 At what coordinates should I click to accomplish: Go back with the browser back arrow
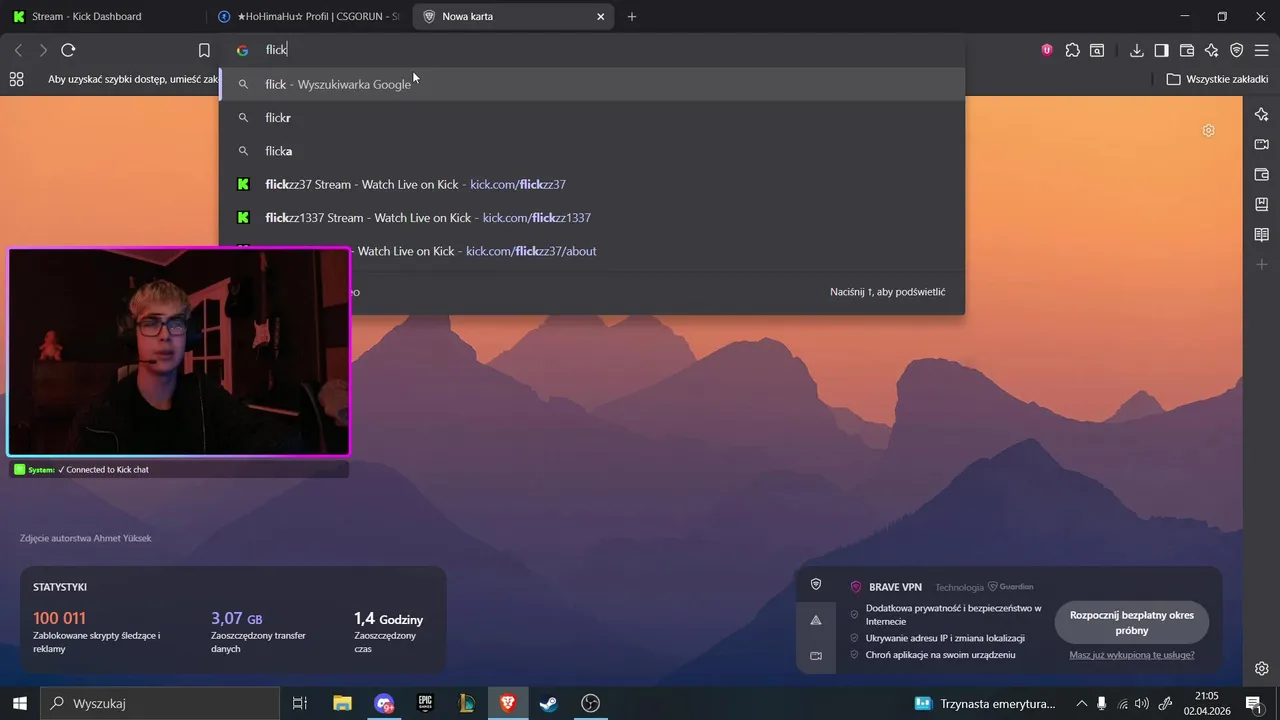[x=18, y=50]
